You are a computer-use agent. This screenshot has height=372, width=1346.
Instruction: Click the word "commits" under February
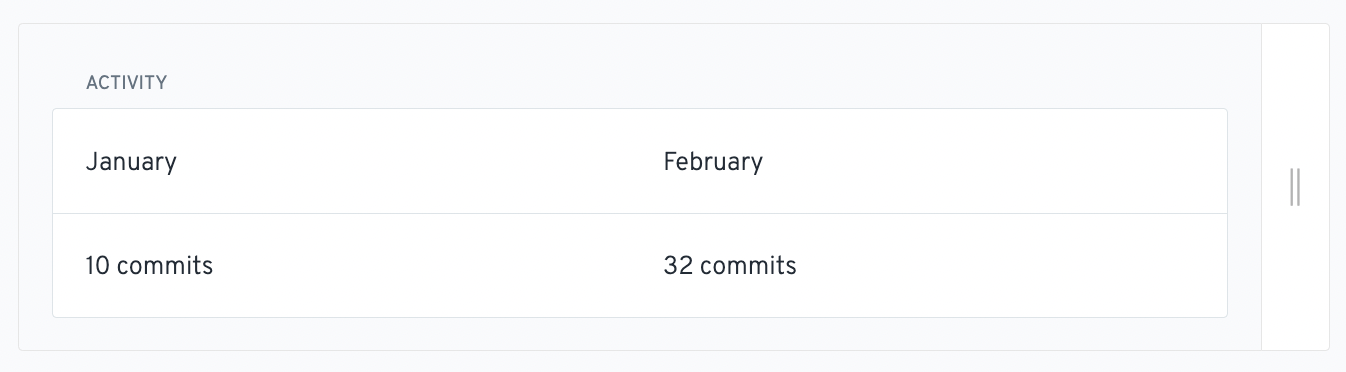coord(748,266)
